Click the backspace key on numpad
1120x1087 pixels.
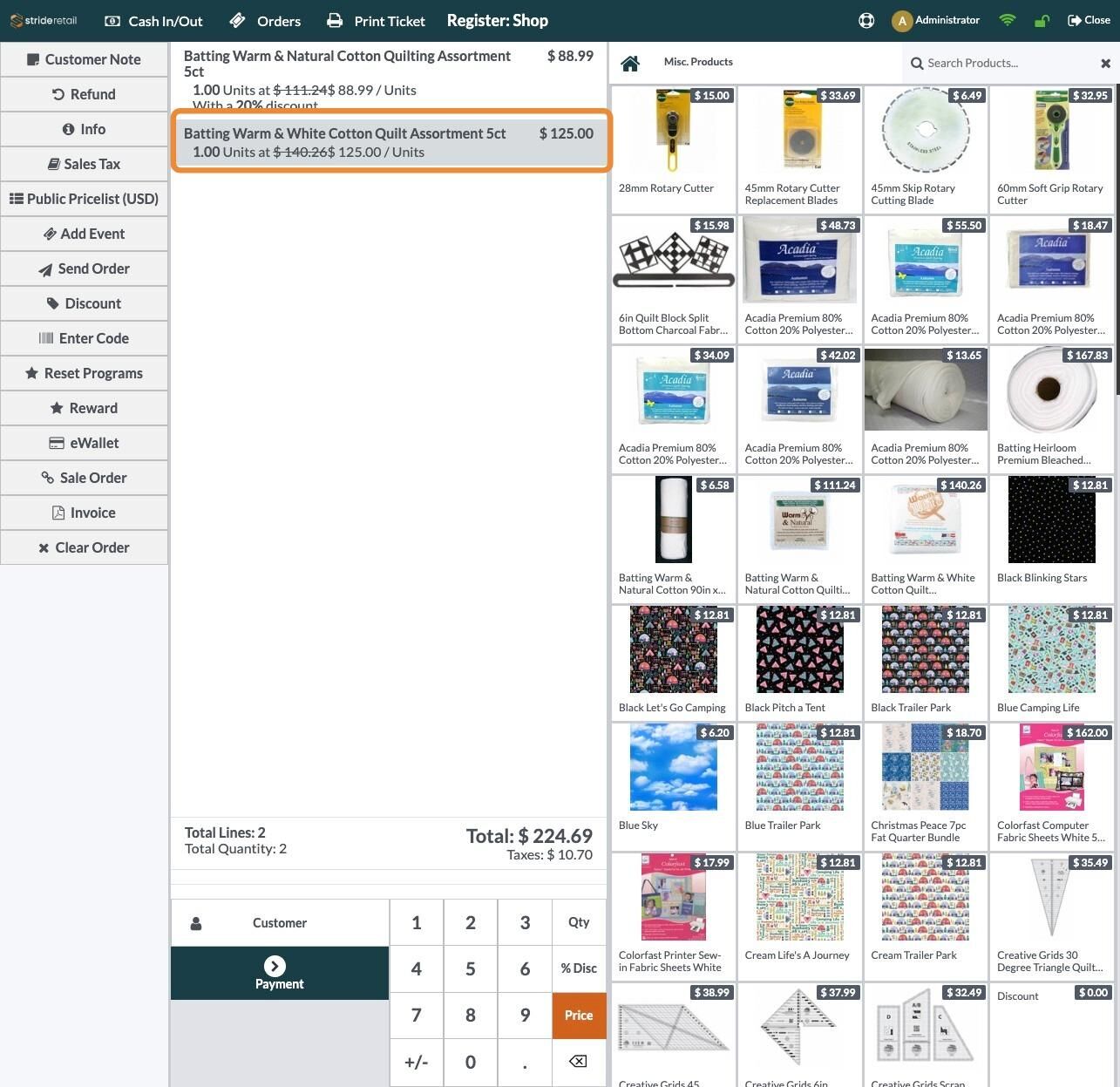pyautogui.click(x=579, y=1062)
